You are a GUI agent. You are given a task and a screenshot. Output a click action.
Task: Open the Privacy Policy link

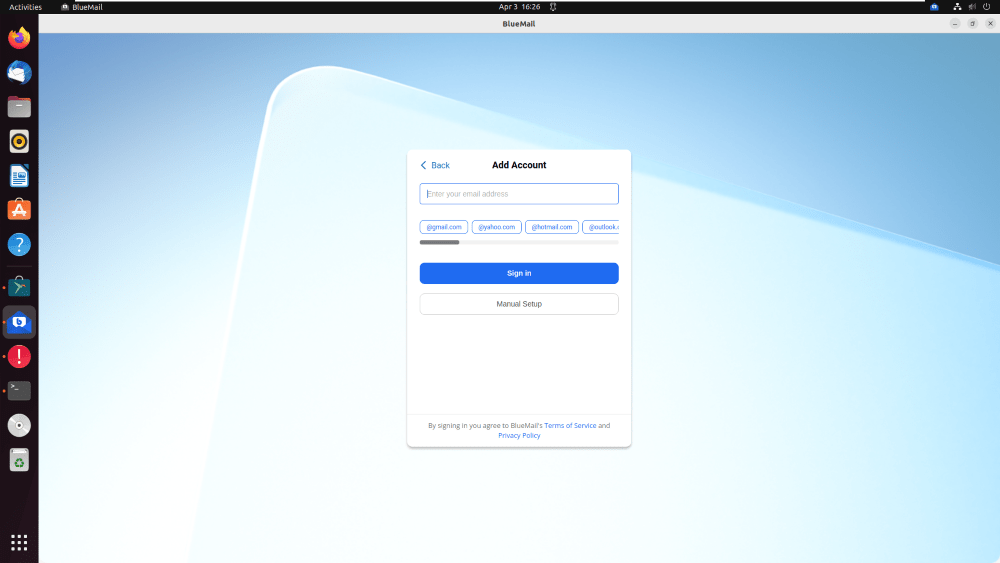point(519,435)
